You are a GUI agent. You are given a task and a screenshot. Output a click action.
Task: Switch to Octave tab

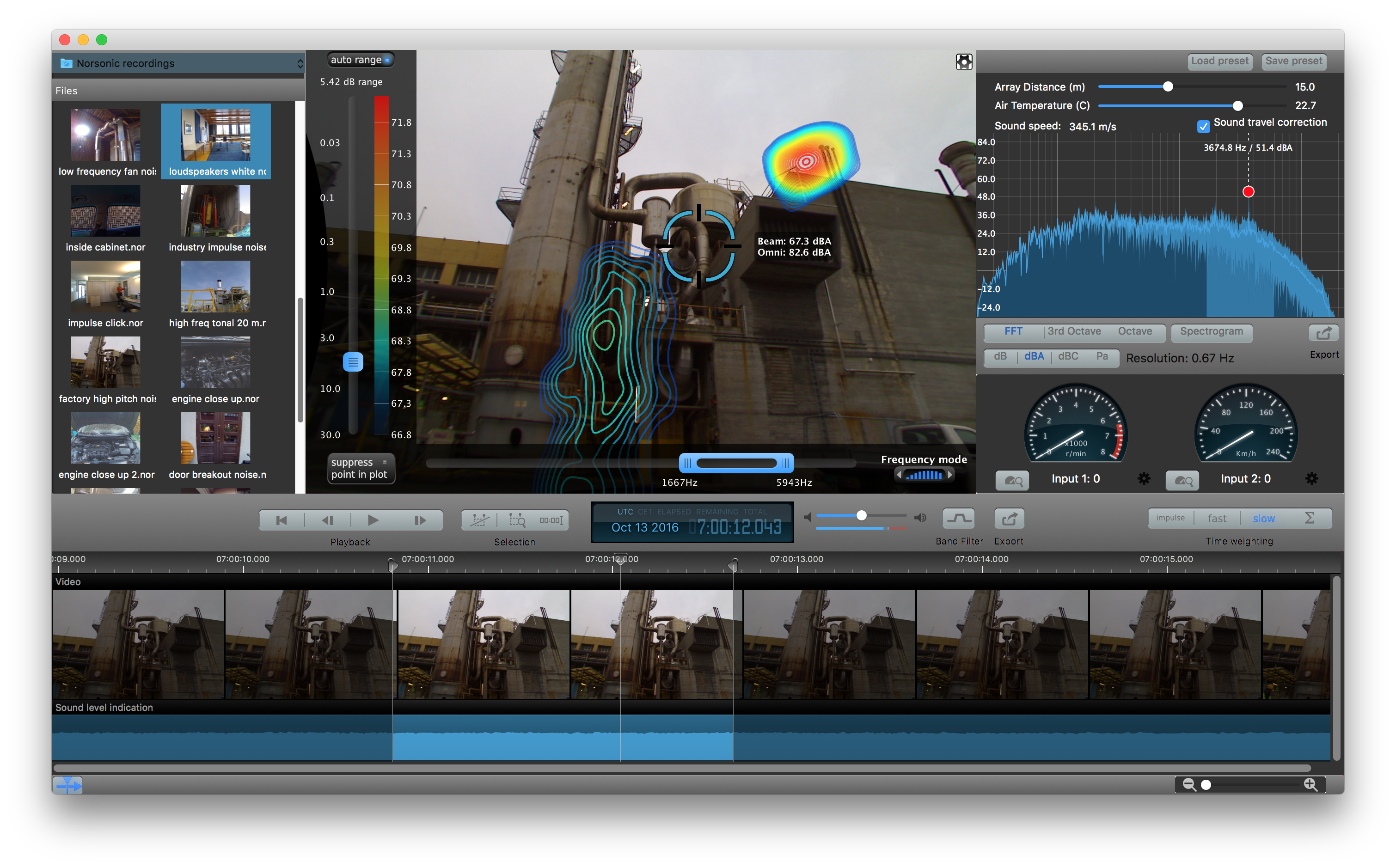(x=1134, y=331)
